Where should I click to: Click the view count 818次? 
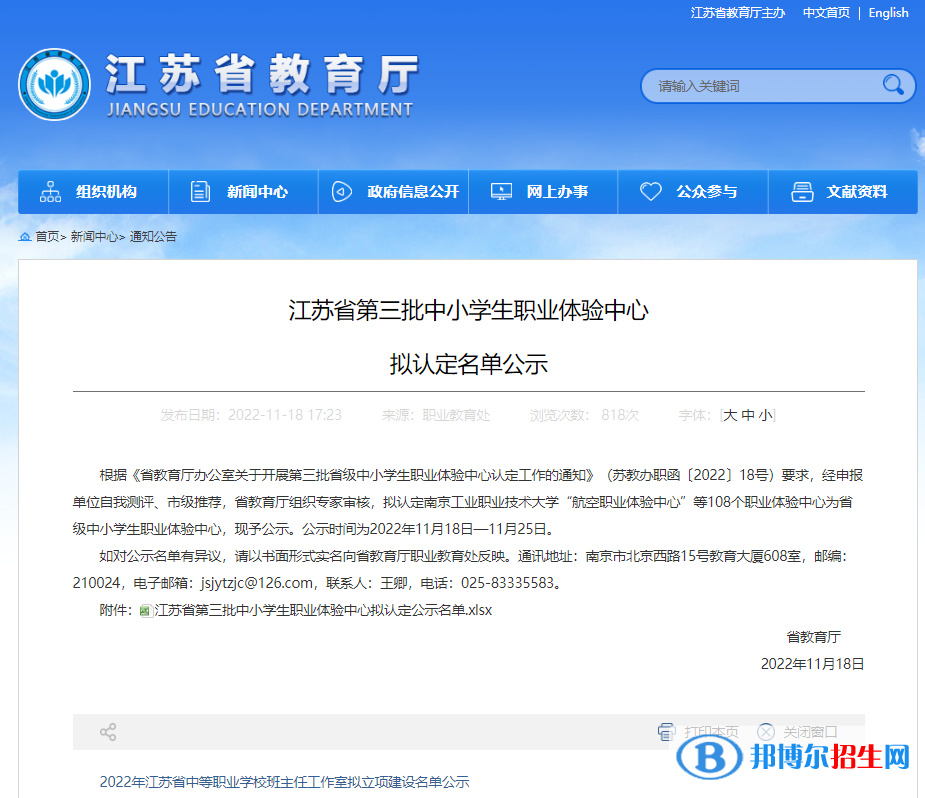[620, 415]
